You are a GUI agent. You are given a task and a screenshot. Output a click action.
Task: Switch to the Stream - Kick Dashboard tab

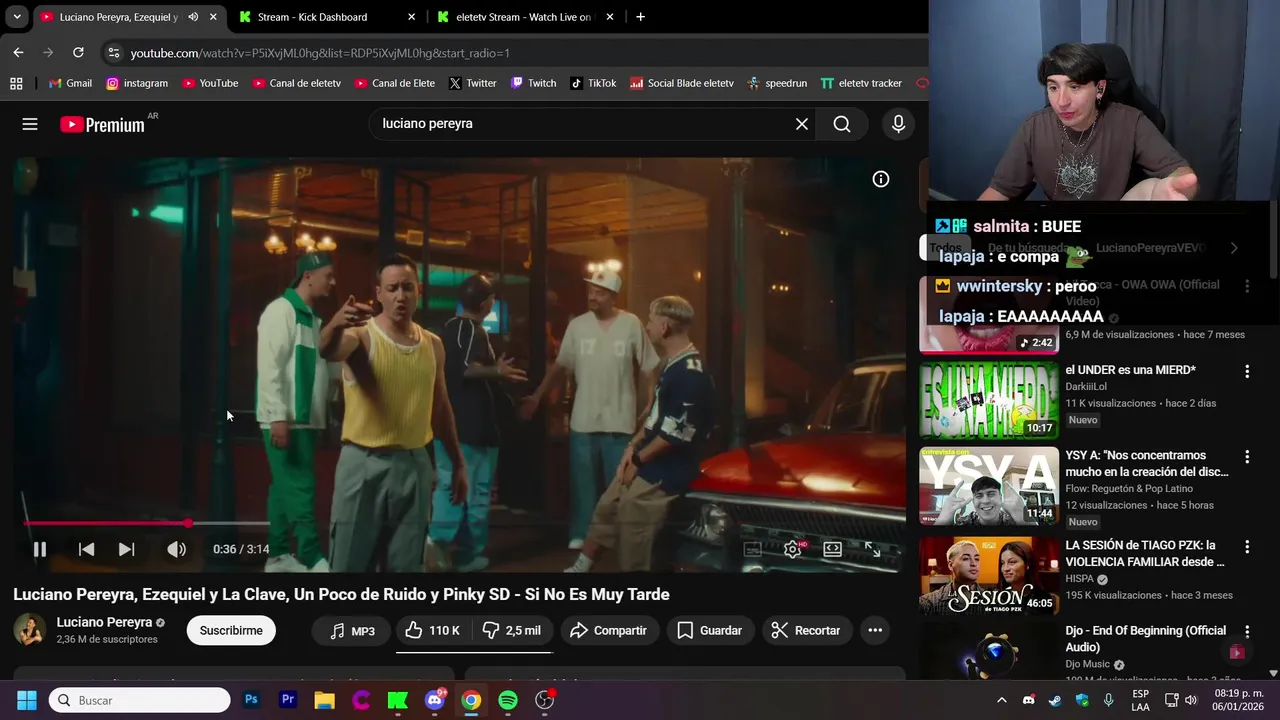[x=325, y=17]
